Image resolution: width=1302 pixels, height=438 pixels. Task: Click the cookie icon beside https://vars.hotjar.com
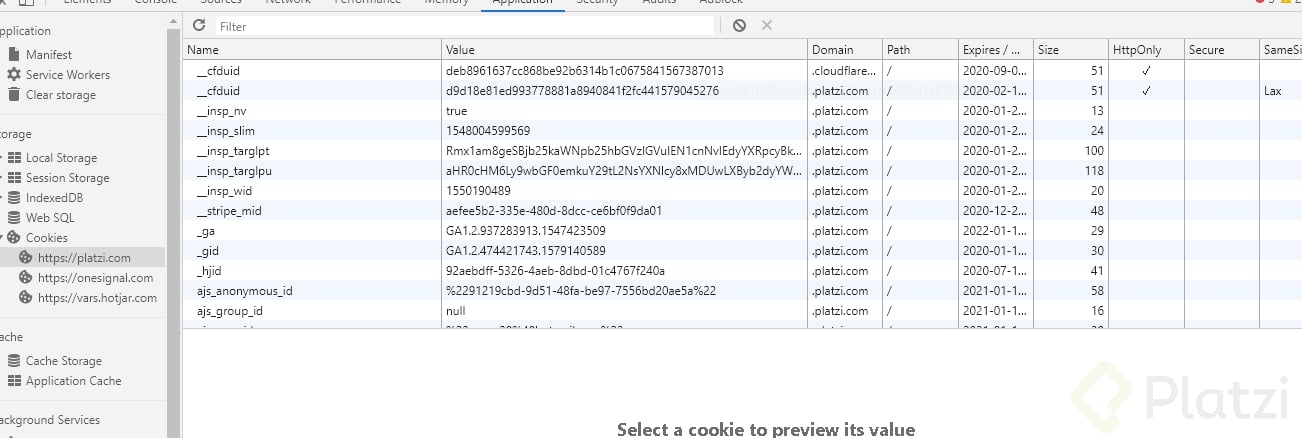click(x=26, y=298)
